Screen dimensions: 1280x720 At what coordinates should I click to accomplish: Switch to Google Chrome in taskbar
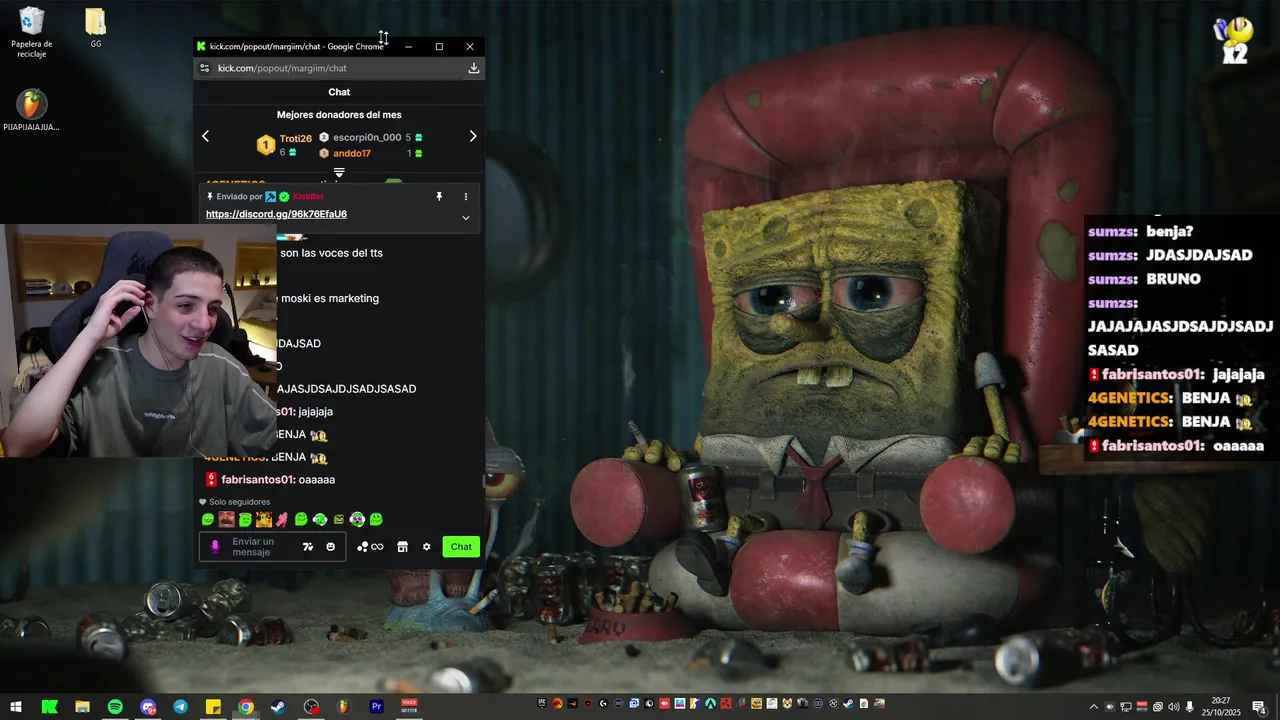click(x=246, y=707)
